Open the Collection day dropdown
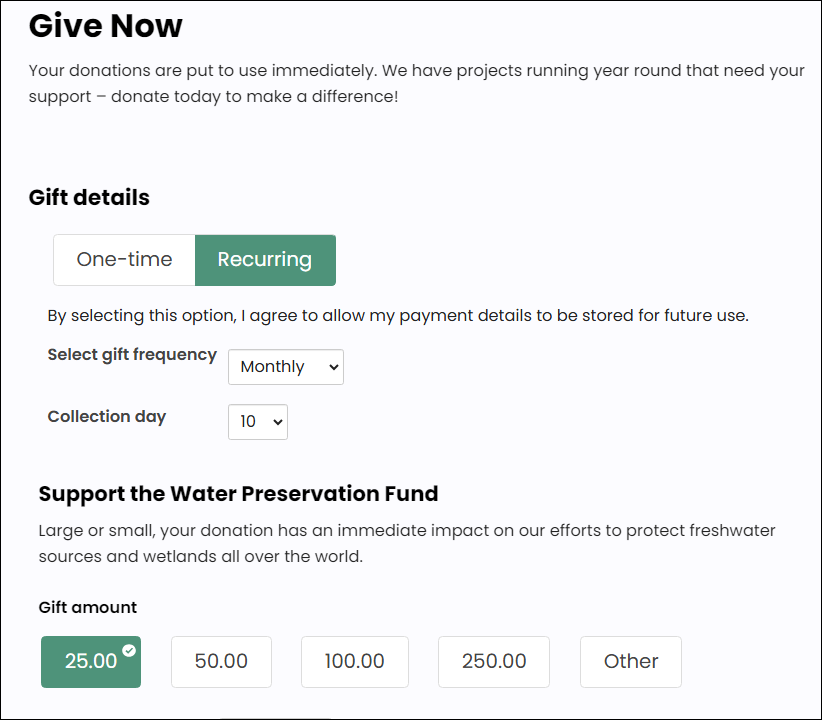This screenshot has width=822, height=720. (258, 422)
